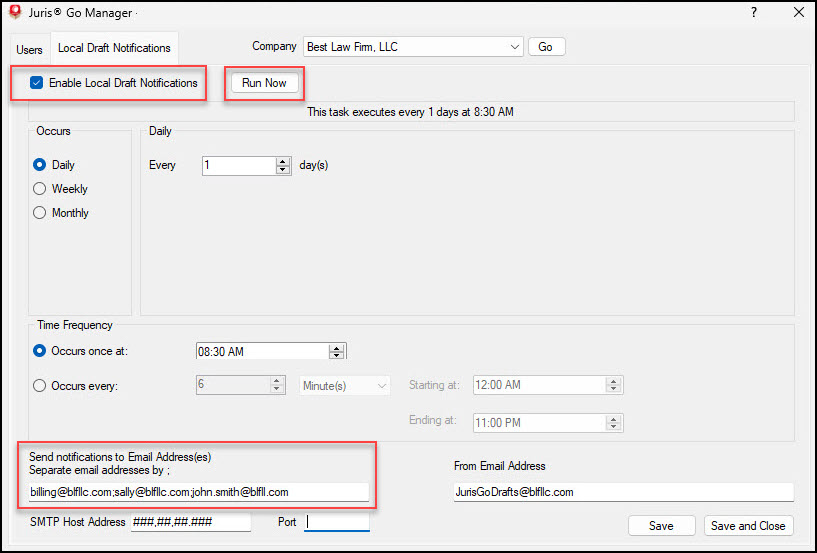817x553 pixels.
Task: Click the 08:30 AM time field
Action: point(263,351)
